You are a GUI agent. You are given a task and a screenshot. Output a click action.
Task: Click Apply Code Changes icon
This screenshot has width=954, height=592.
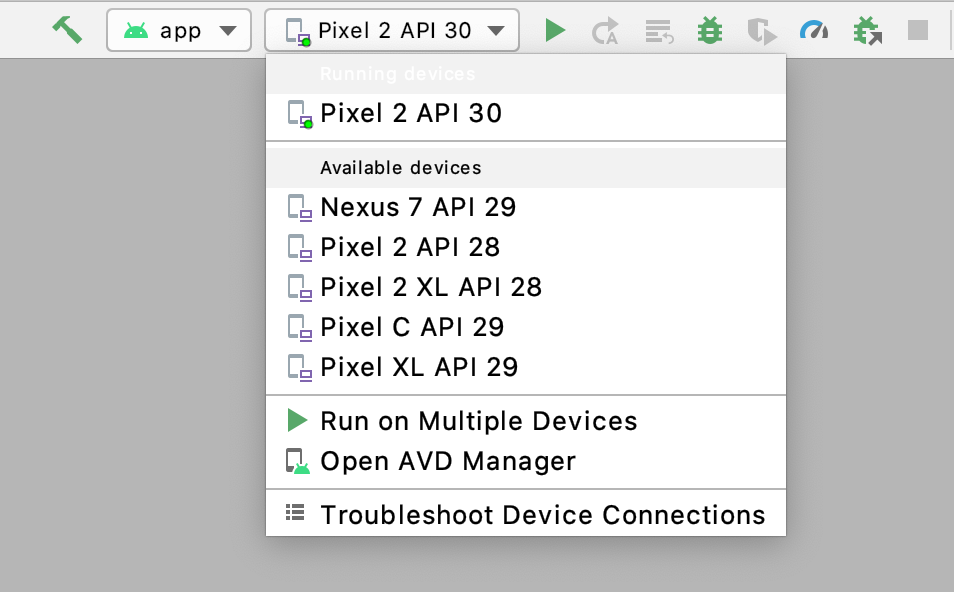pos(659,31)
